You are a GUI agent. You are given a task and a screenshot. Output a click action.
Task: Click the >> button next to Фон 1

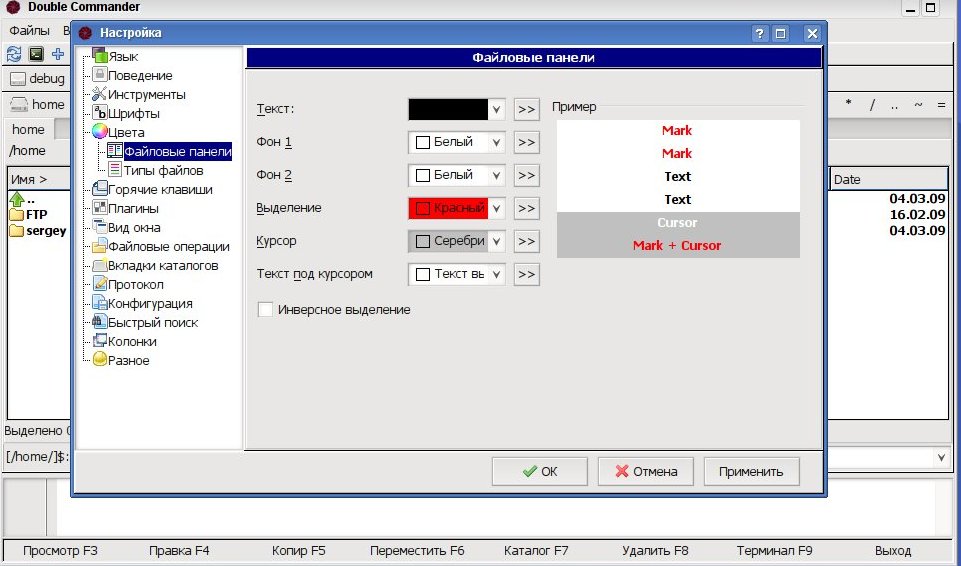pos(526,142)
